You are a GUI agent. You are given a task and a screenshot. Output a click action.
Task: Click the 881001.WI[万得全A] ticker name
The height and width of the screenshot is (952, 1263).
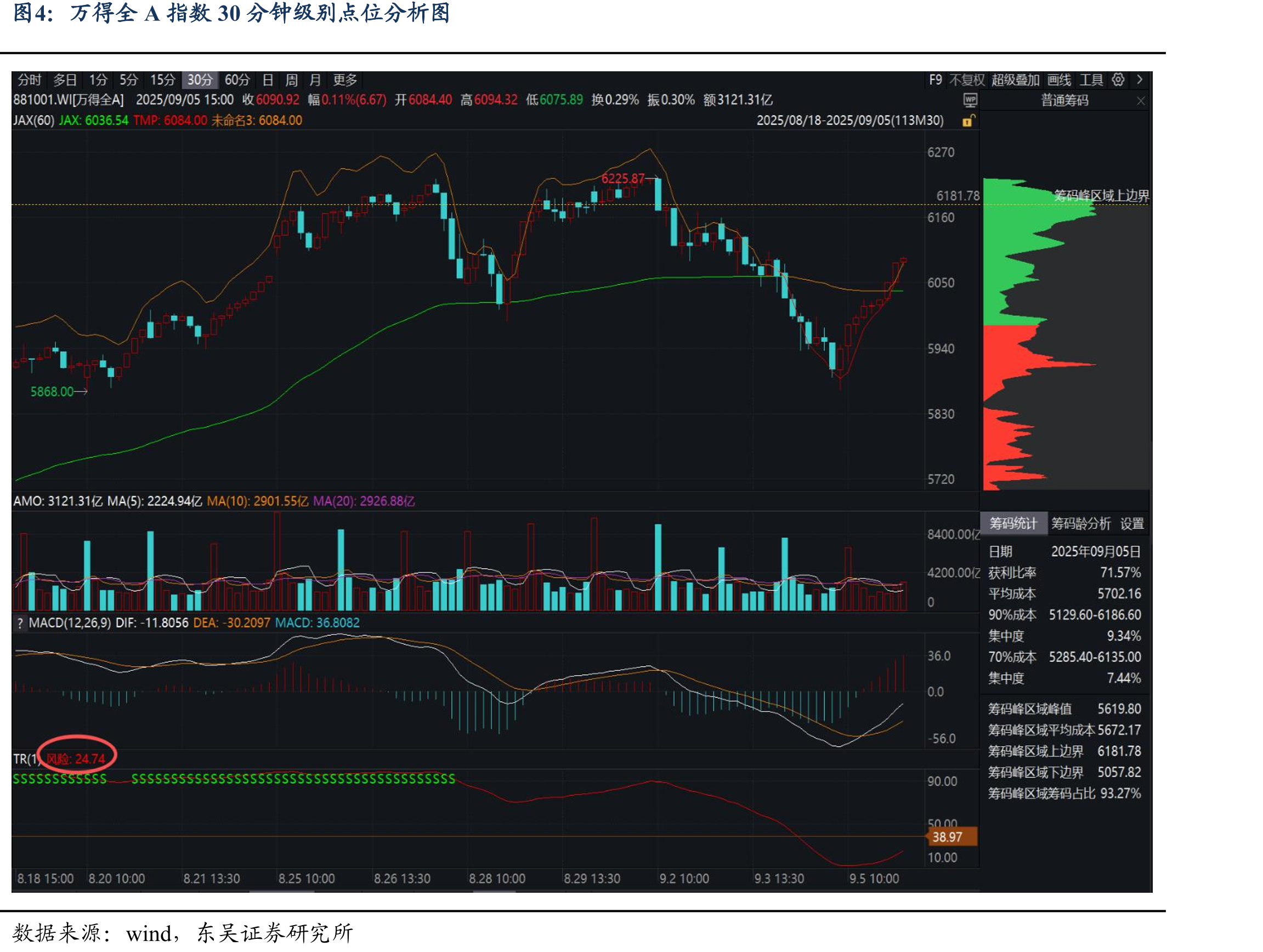(69, 100)
